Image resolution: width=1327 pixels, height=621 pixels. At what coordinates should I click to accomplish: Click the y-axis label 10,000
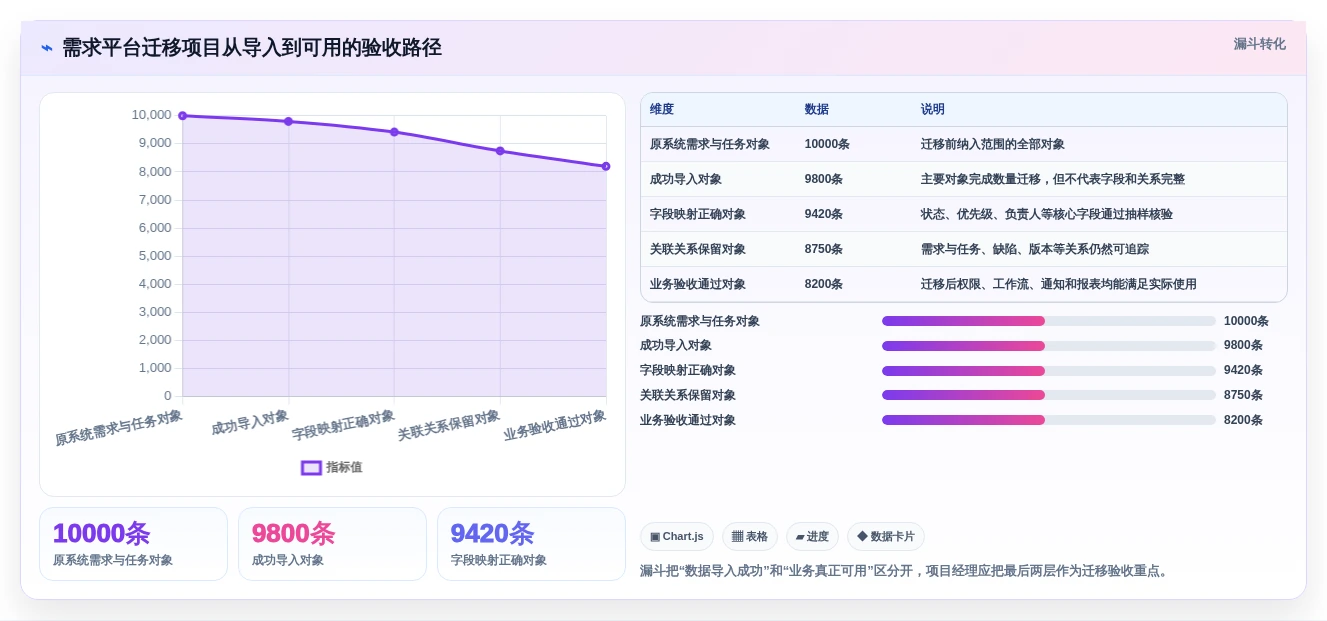[152, 115]
